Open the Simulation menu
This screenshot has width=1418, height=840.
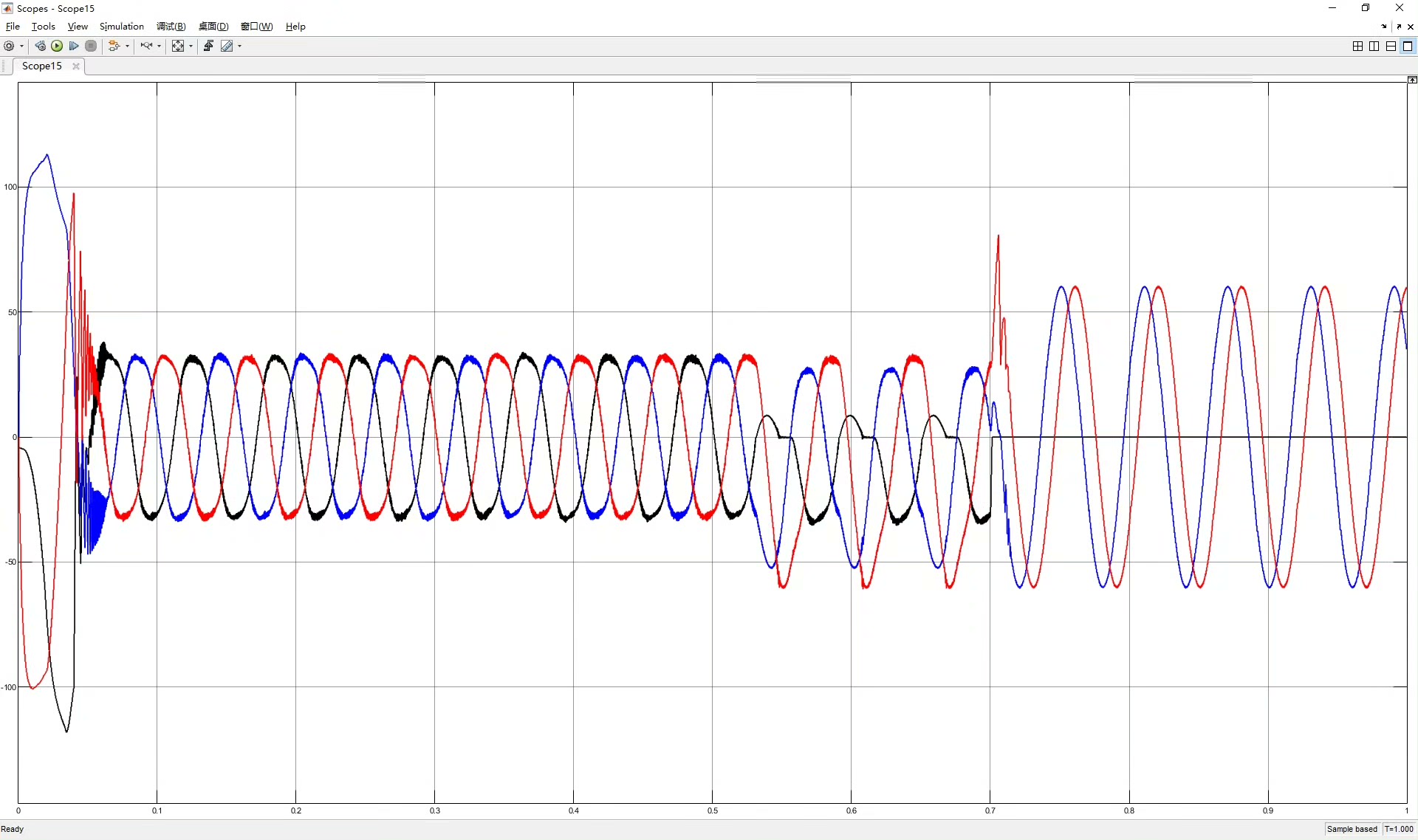[x=121, y=27]
